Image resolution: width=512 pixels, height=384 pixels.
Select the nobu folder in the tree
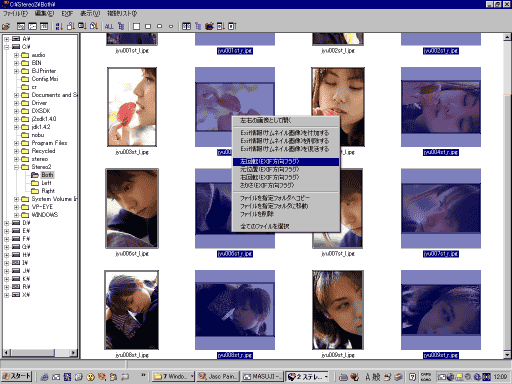38,135
